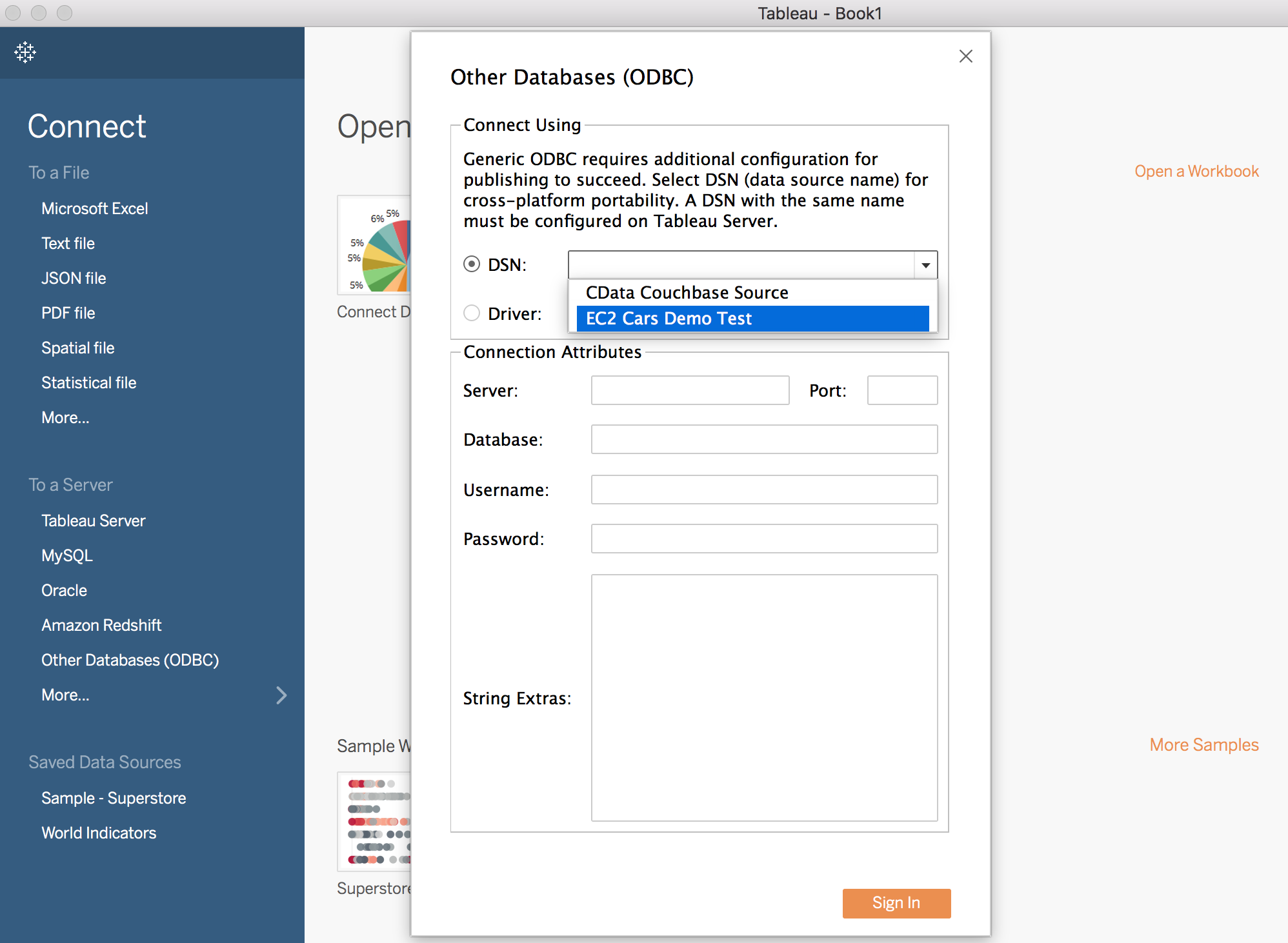Open Other Databases (ODBC) connector
Viewport: 1288px width, 943px height.
[130, 660]
